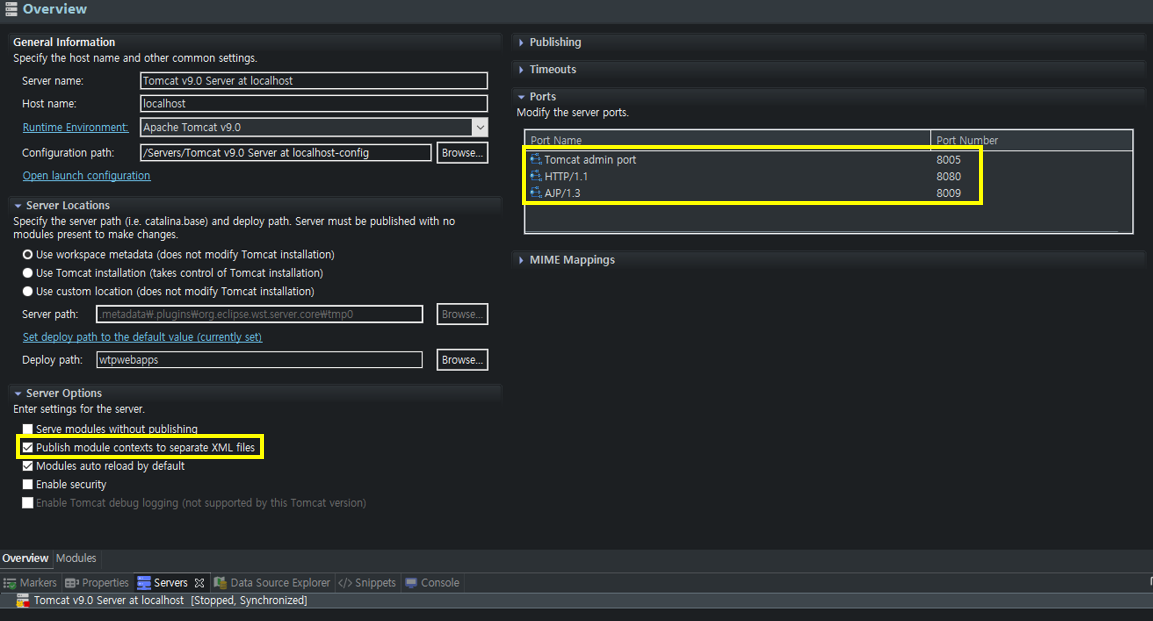Focus the Server name field
Viewport: 1153px width, 621px height.
click(x=314, y=81)
